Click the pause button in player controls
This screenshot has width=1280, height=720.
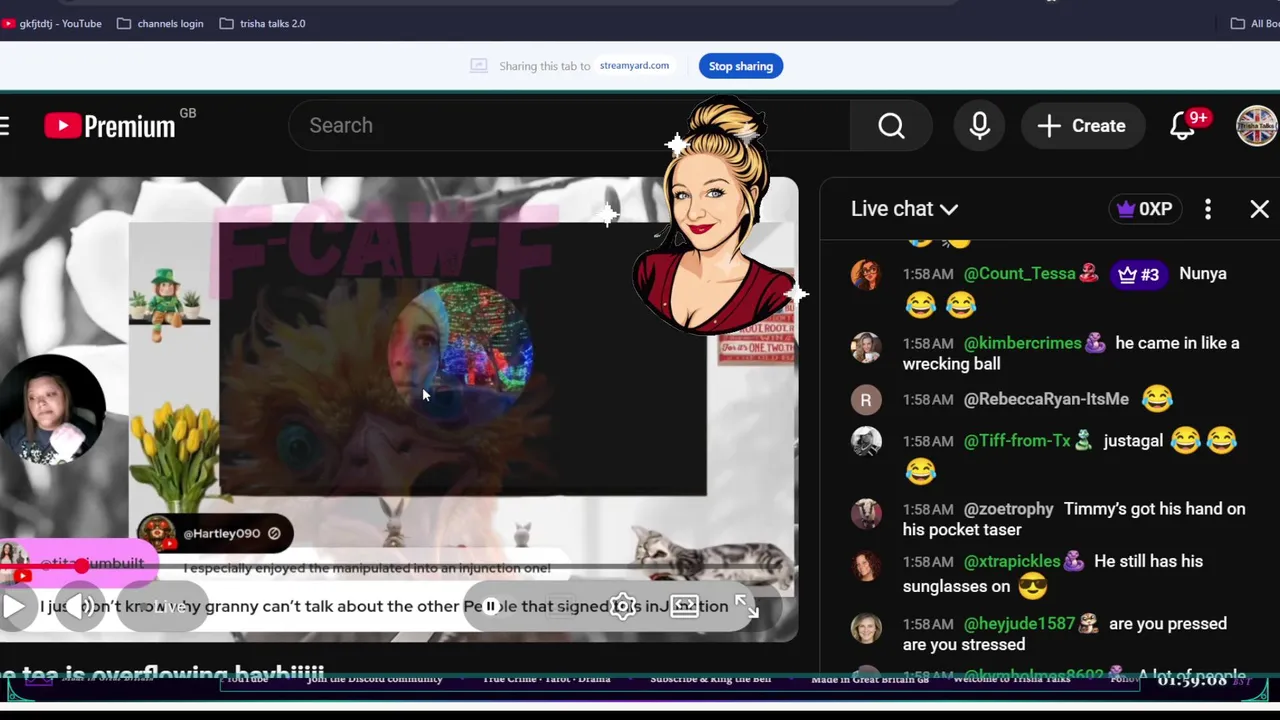pos(490,606)
